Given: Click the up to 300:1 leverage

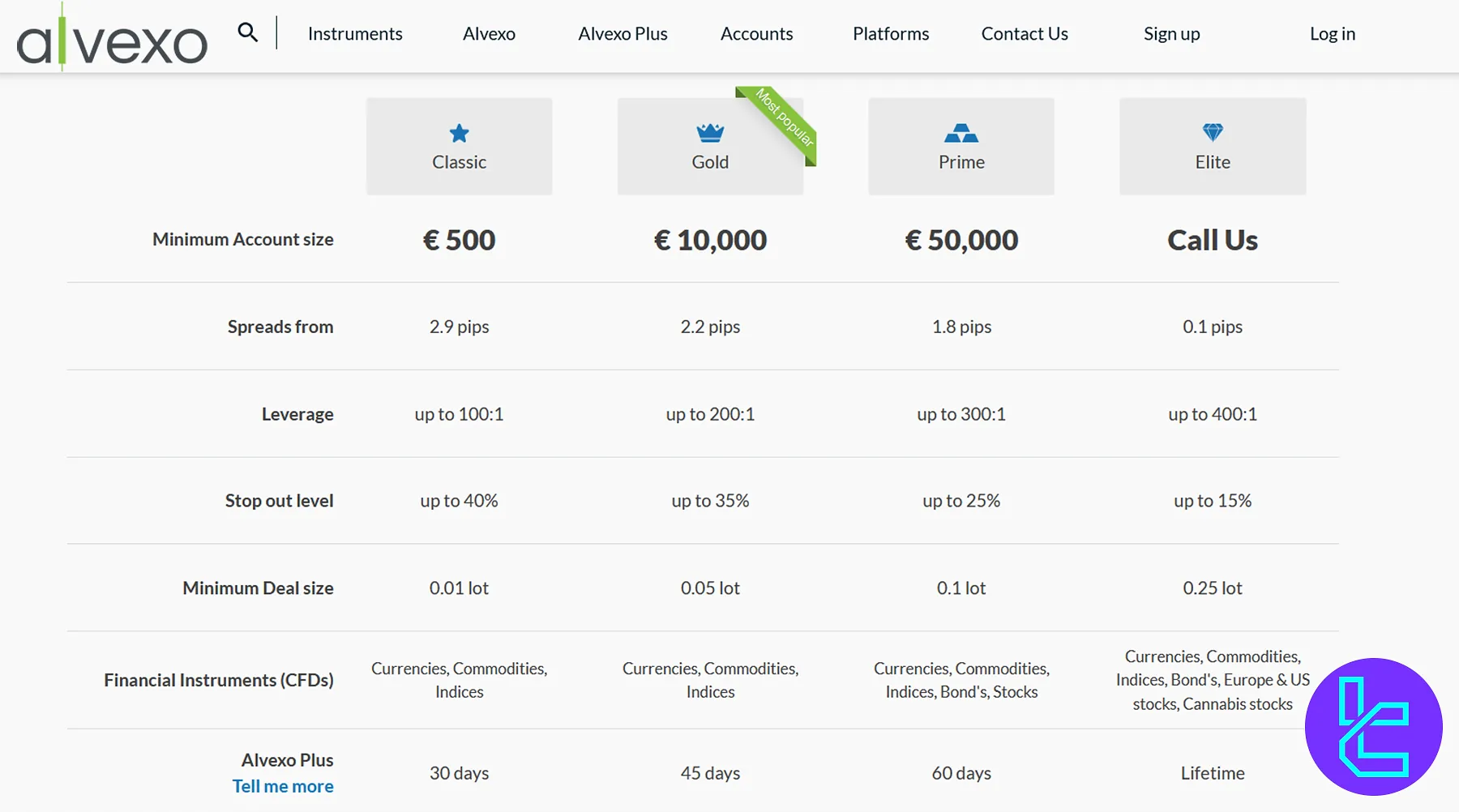Looking at the screenshot, I should (961, 414).
